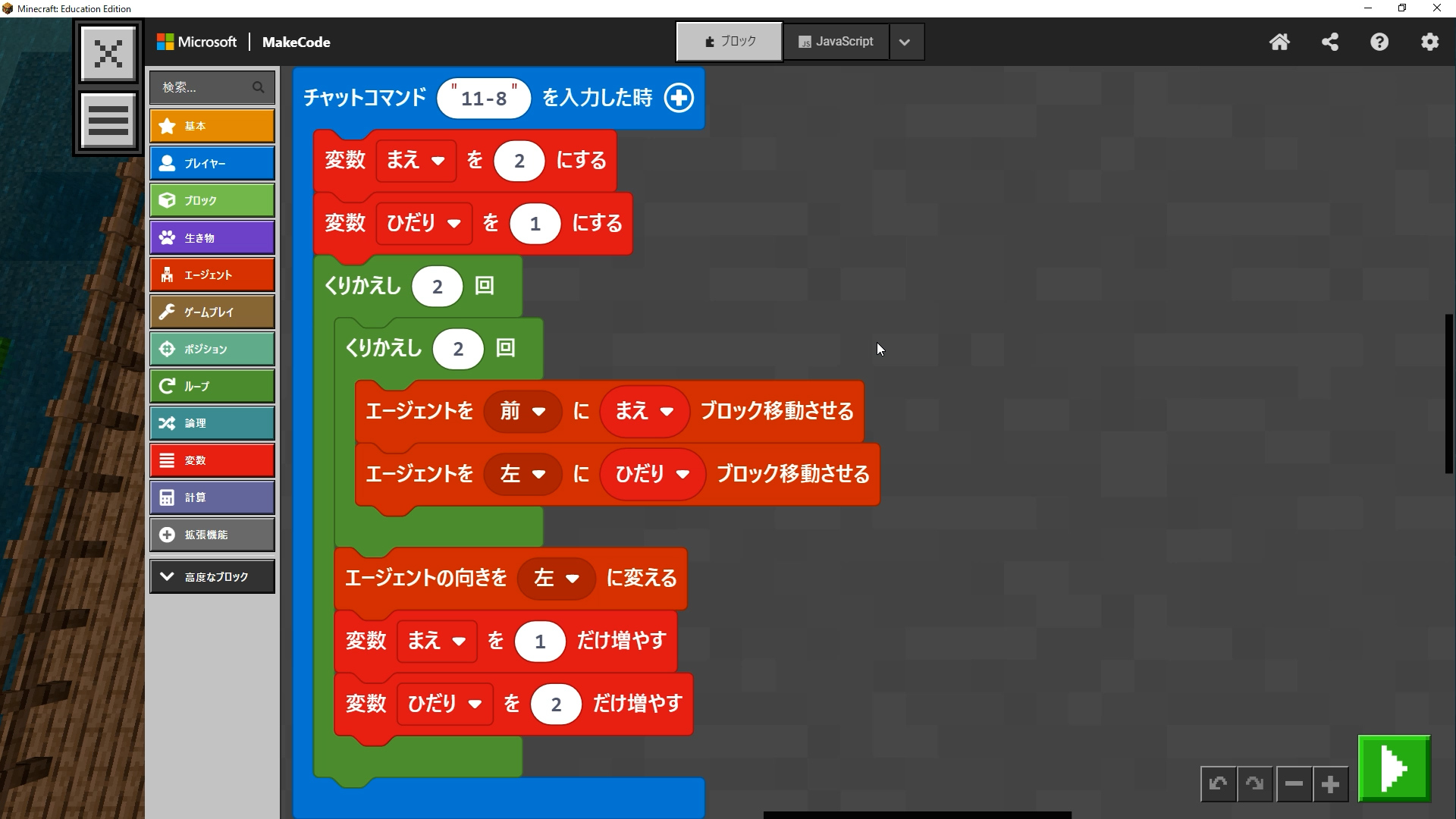Click the green Run play button
The width and height of the screenshot is (1456, 819).
pyautogui.click(x=1394, y=768)
